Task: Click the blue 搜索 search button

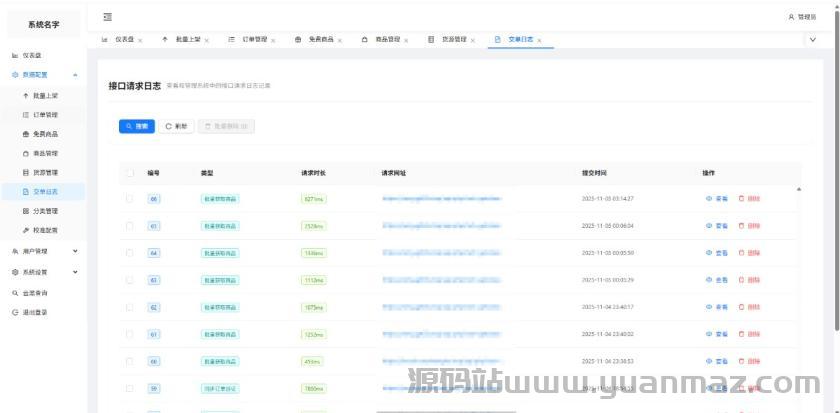Action: (137, 127)
